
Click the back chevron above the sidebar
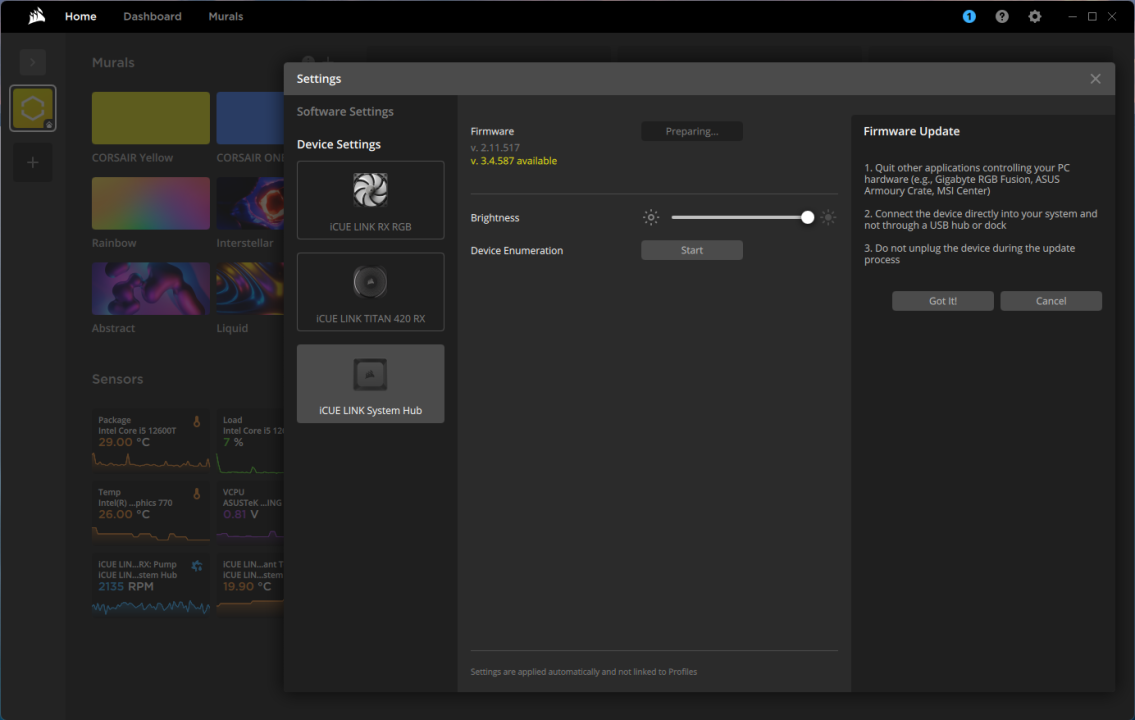click(x=32, y=62)
